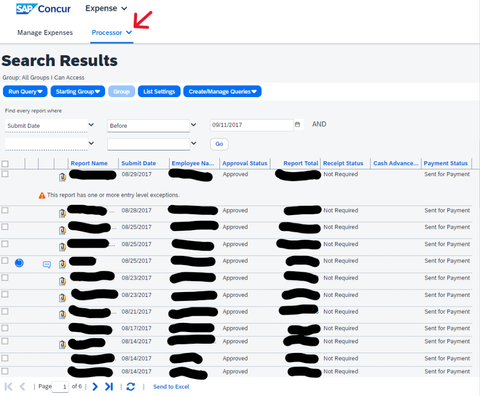Viewport: 480px width, 396px height.
Task: Sort by Cash Advance column header
Action: pos(395,163)
